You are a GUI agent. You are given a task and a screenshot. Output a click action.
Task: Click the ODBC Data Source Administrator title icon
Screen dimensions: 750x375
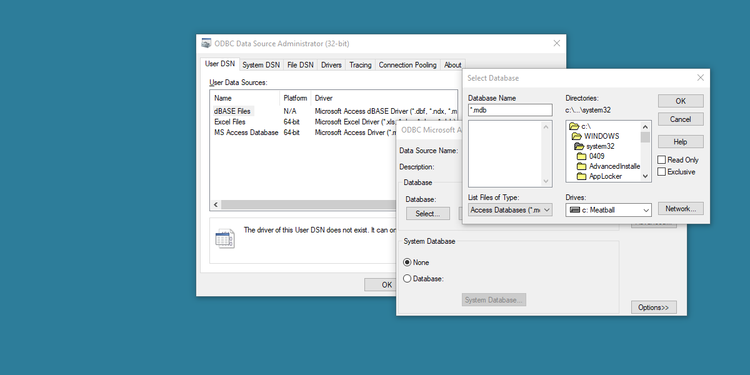(x=206, y=44)
